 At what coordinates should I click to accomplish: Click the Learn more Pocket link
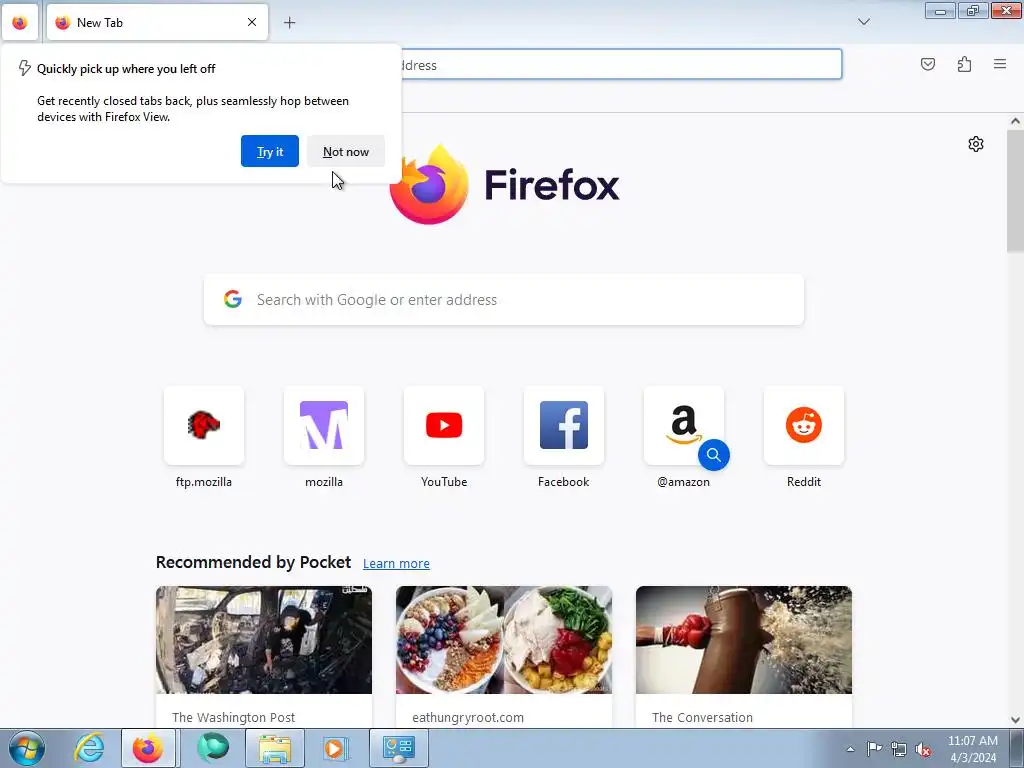click(x=396, y=563)
